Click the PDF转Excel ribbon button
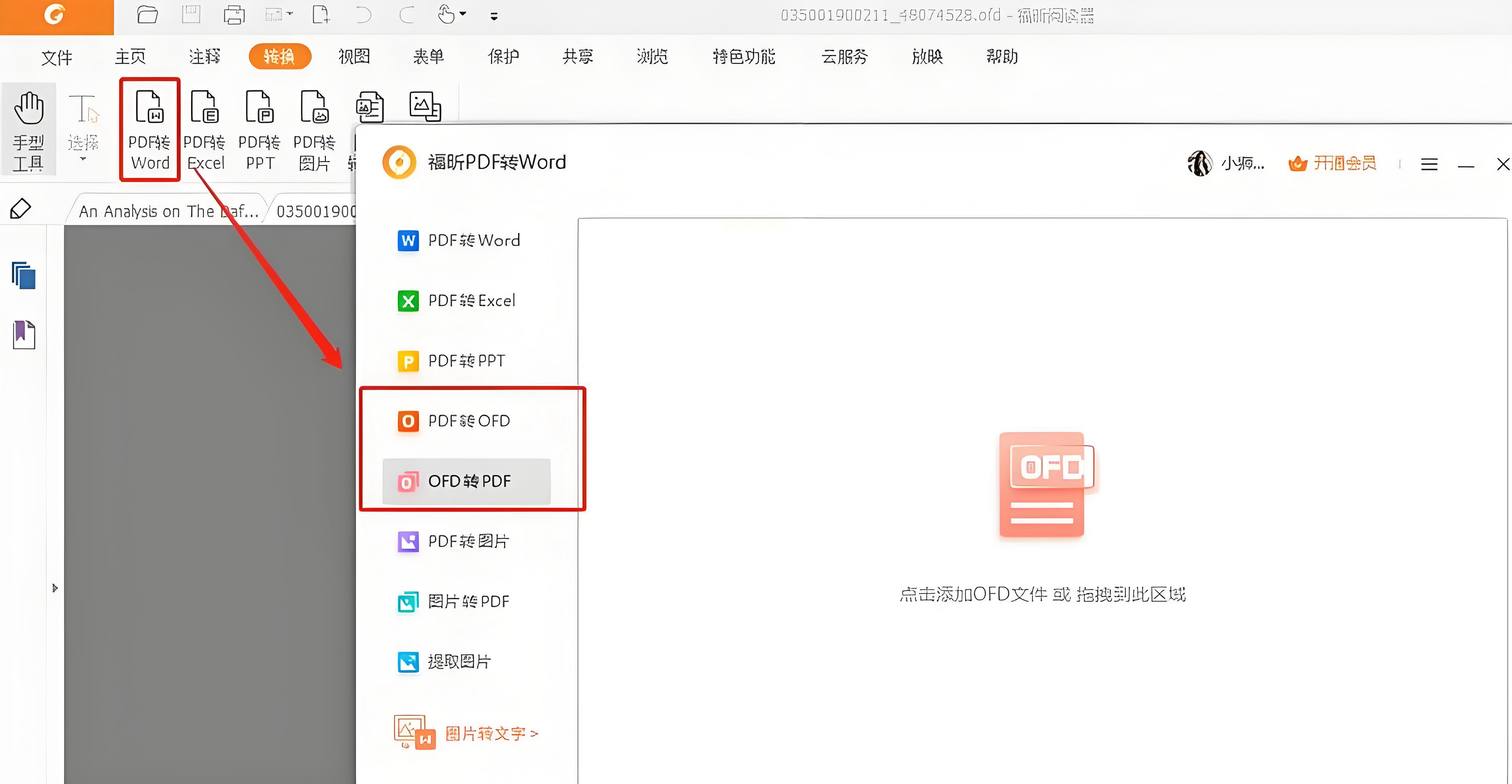This screenshot has width=1512, height=784. 204,130
